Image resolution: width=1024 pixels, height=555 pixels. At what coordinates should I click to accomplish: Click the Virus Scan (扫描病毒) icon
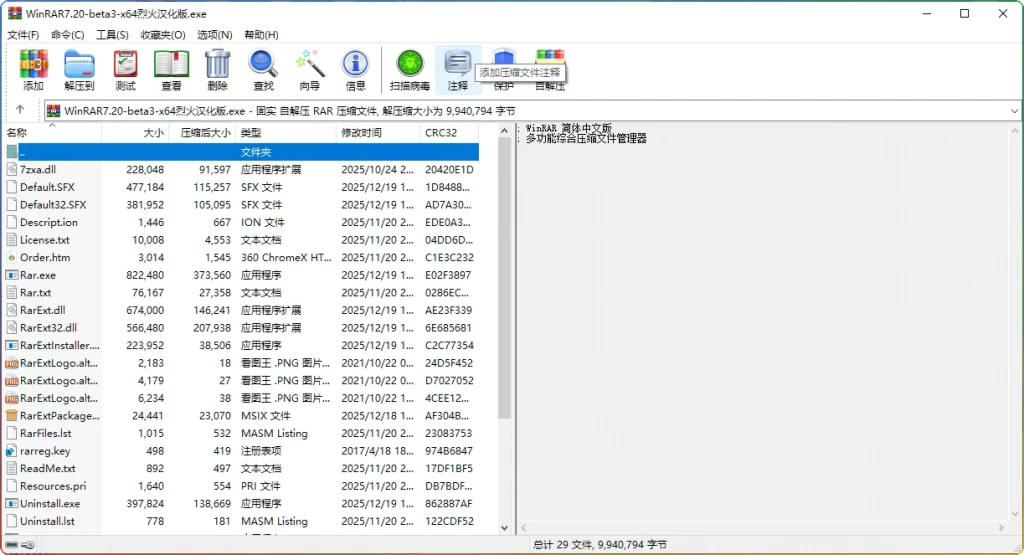point(410,70)
